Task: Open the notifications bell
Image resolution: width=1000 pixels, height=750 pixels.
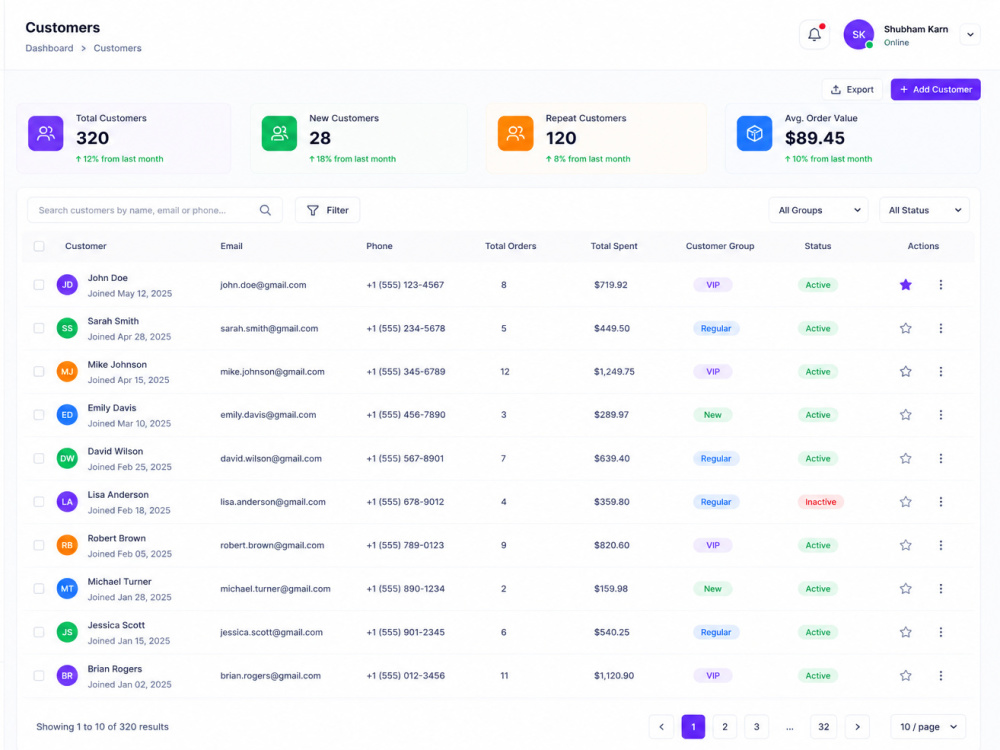Action: 814,34
